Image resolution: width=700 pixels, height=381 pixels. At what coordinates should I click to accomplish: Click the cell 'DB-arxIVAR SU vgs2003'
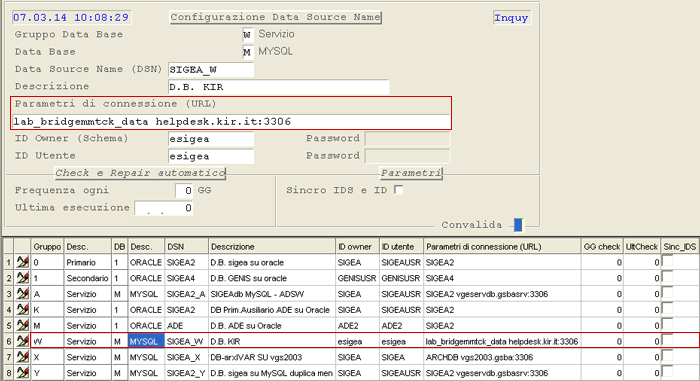[272, 357]
